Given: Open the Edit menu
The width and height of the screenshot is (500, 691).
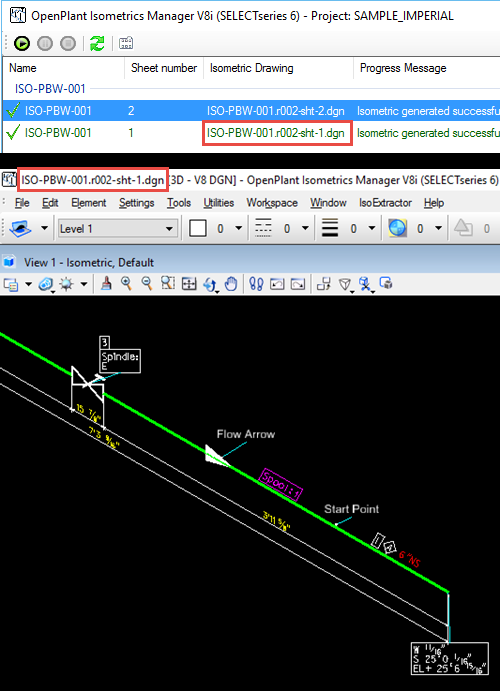Looking at the screenshot, I should tap(50, 203).
